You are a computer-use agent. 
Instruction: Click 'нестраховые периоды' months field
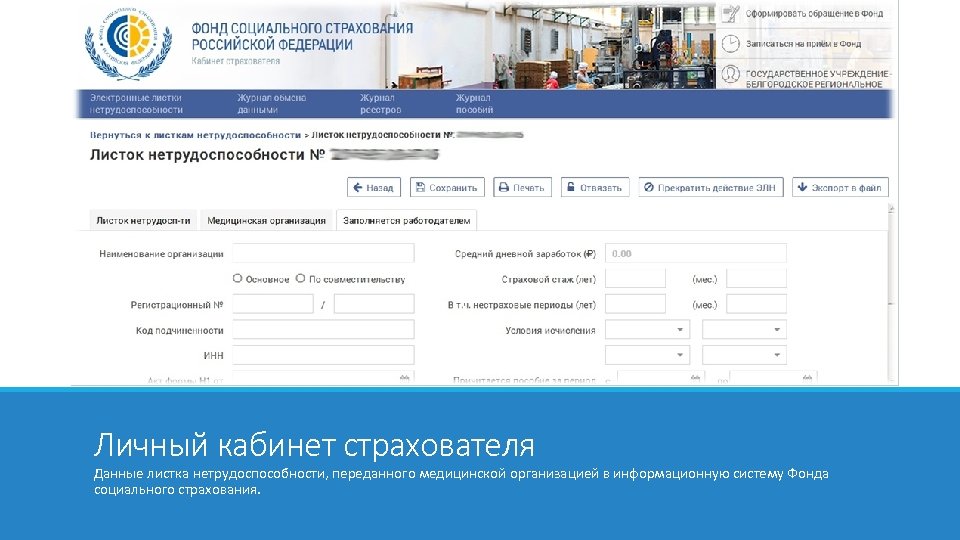(756, 304)
